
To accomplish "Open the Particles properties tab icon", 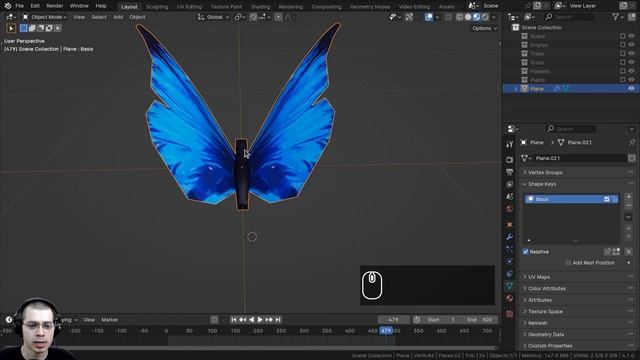I will click(509, 249).
